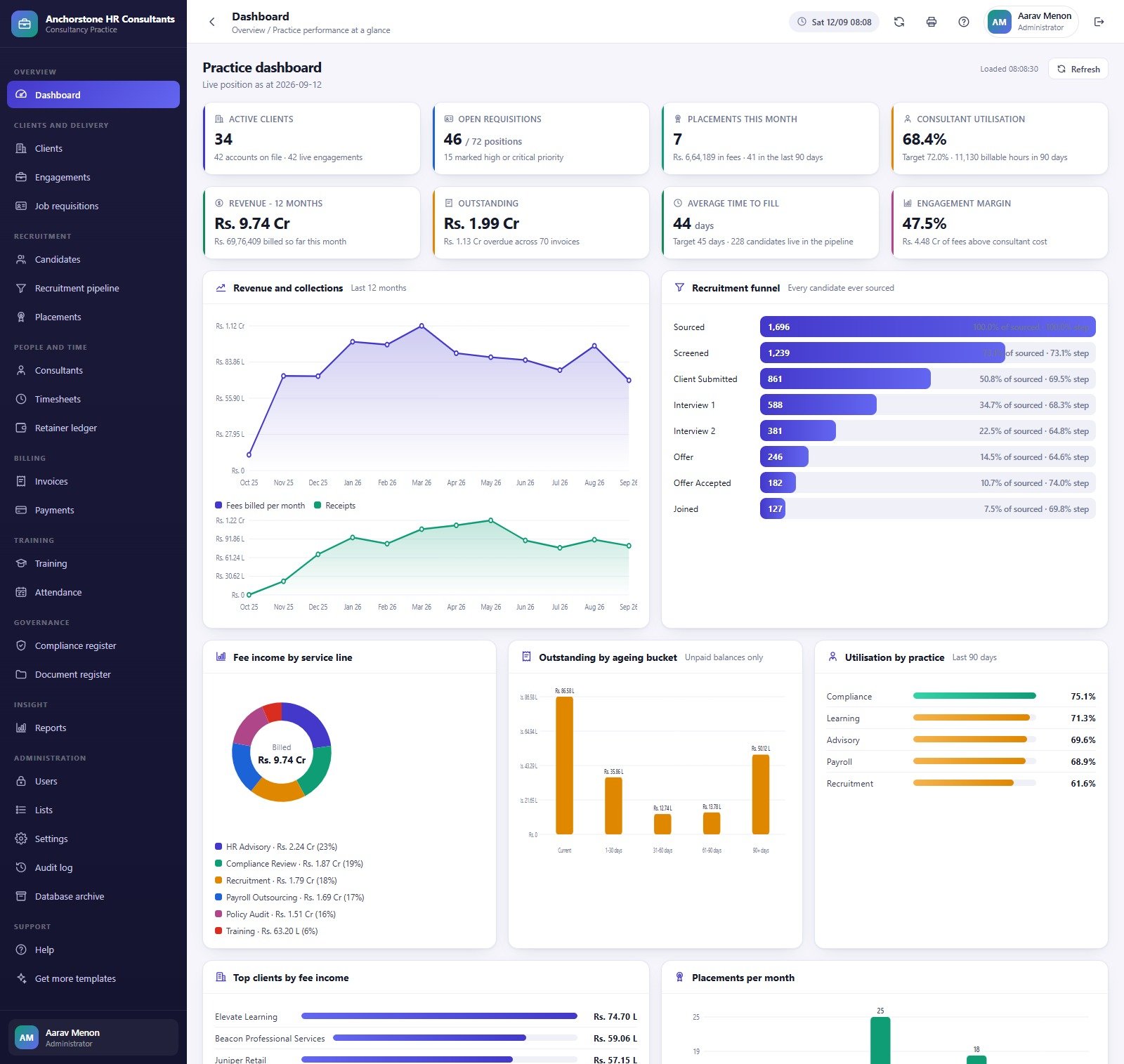Open Help under Support section
The height and width of the screenshot is (1064, 1124).
click(x=93, y=950)
